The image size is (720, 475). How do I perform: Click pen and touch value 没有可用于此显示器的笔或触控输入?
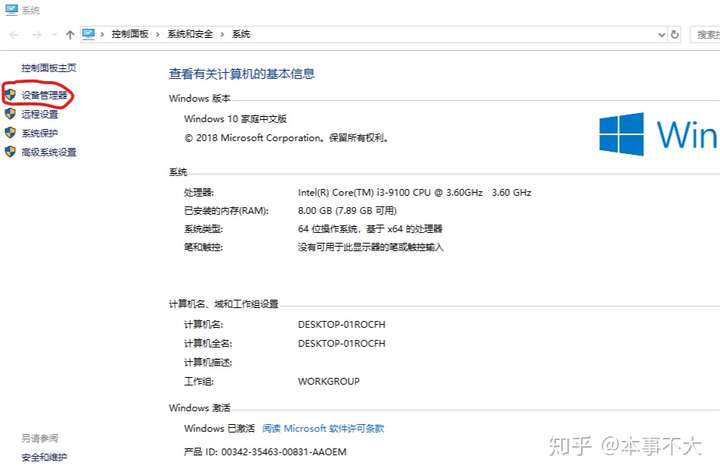(371, 247)
